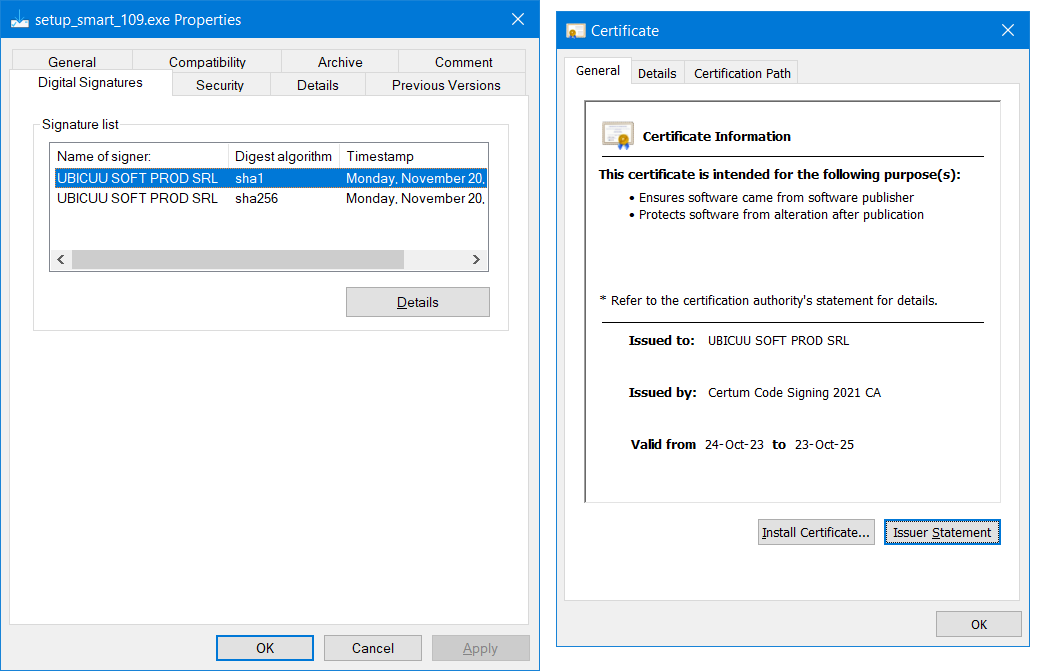Click OK in the Certificate window

pos(978,624)
